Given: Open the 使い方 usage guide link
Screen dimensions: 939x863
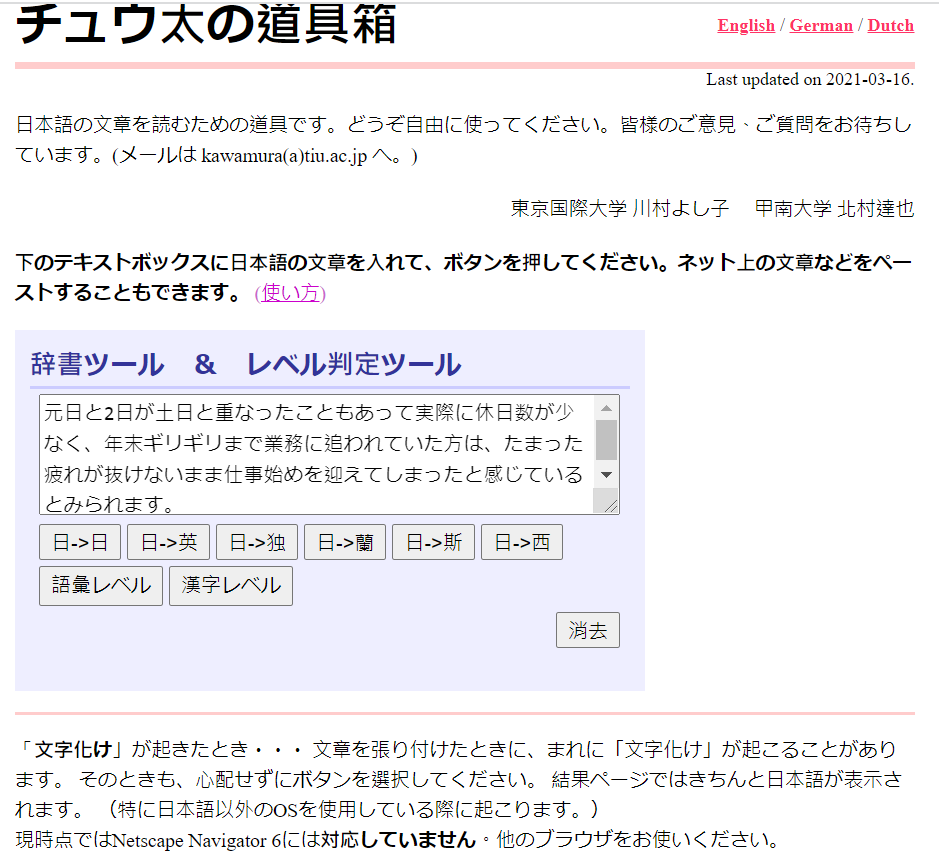Looking at the screenshot, I should tap(290, 293).
